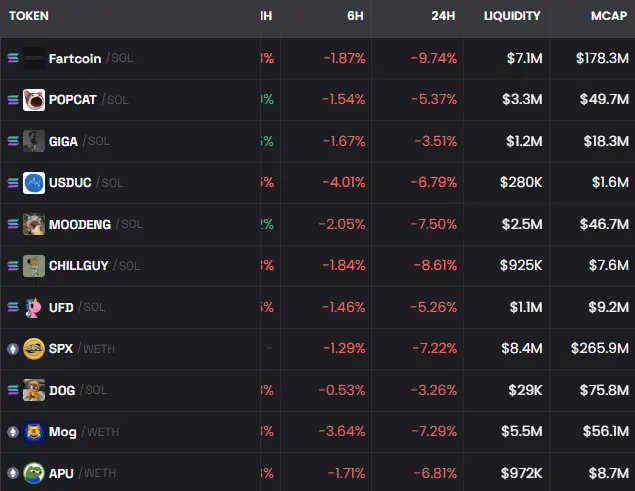635x491 pixels.
Task: Click the TOKEN column header
Action: click(29, 16)
